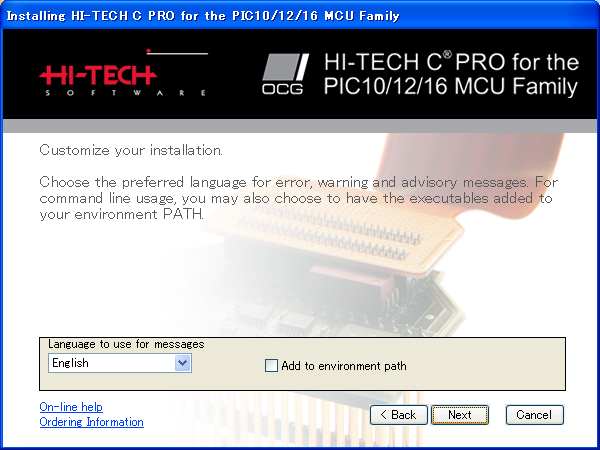Click the installer window title bar
Image resolution: width=600 pixels, height=450 pixels.
pyautogui.click(x=300, y=16)
